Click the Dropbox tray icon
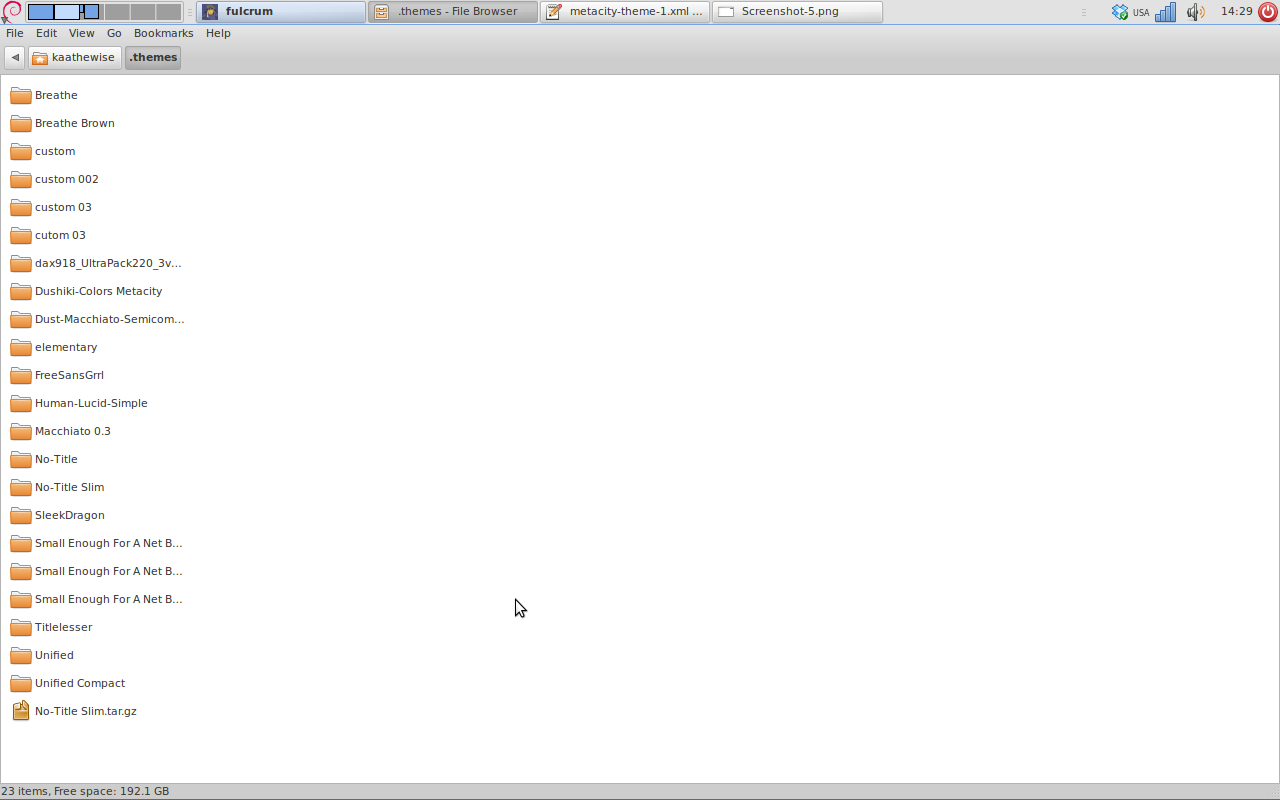The width and height of the screenshot is (1280, 800). coord(1120,12)
